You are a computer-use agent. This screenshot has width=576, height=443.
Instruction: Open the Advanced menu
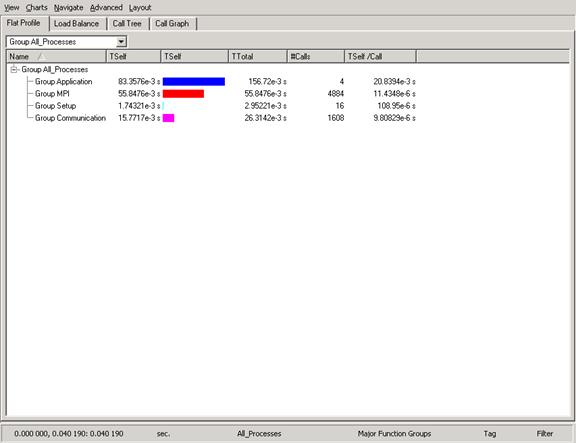pyautogui.click(x=106, y=7)
